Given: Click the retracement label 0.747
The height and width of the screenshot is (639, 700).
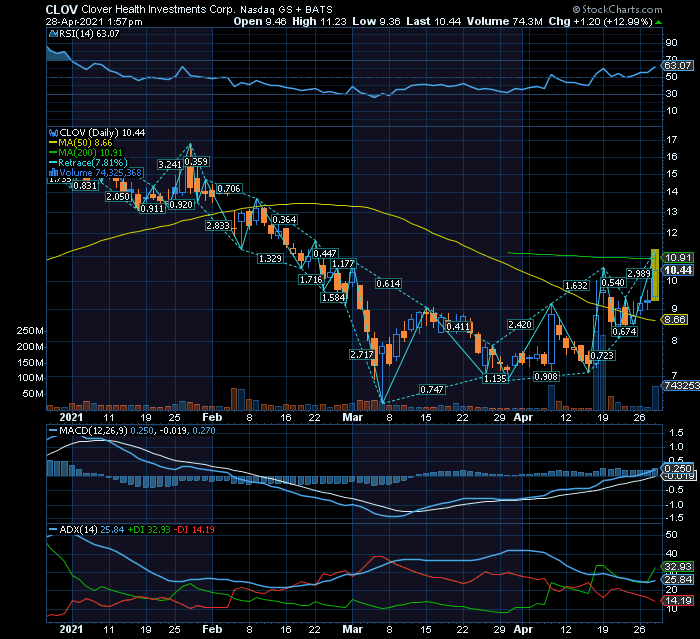Looking at the screenshot, I should pyautogui.click(x=432, y=389).
